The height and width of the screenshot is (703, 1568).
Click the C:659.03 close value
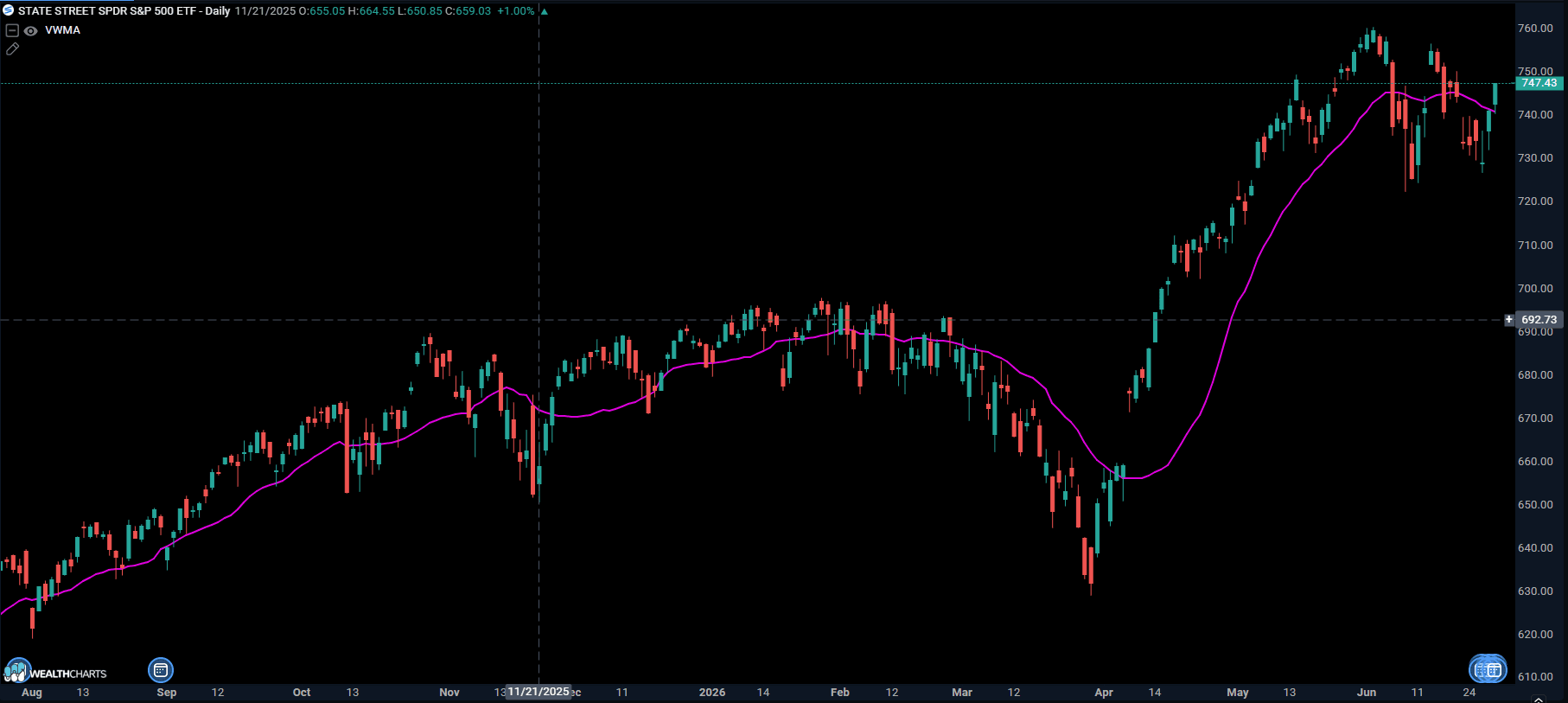pos(468,11)
